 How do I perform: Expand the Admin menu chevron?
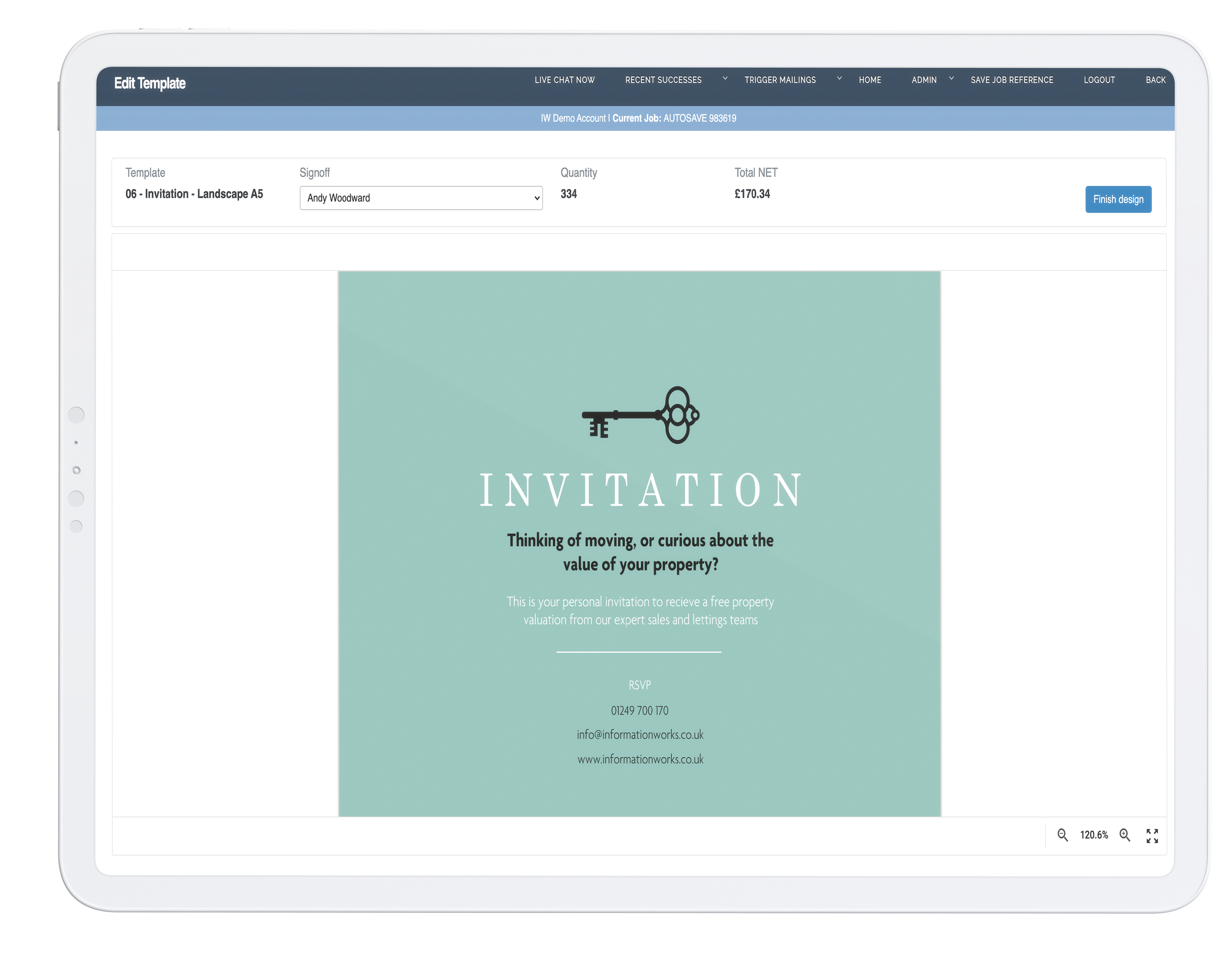click(x=951, y=79)
